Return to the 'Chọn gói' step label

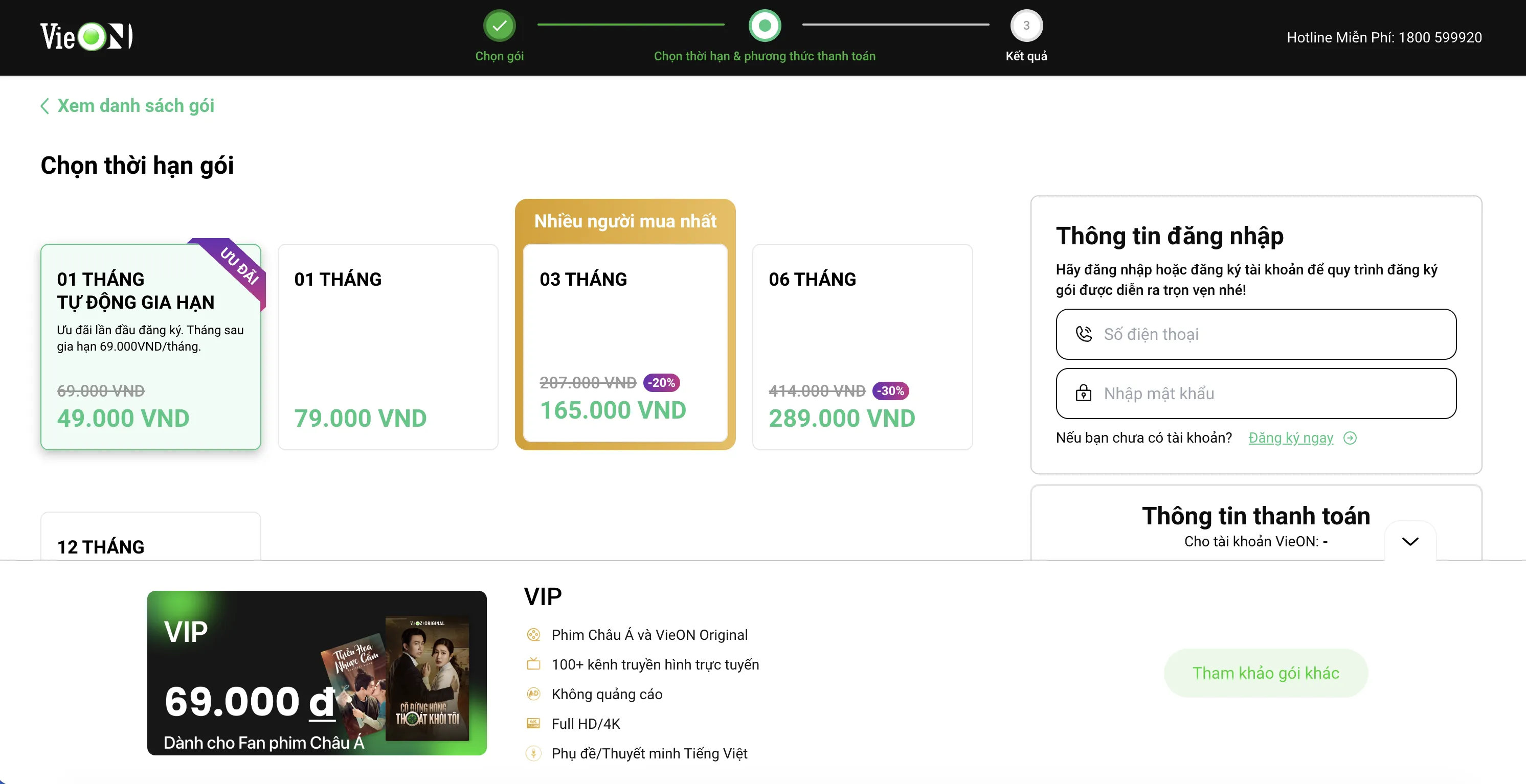click(500, 56)
